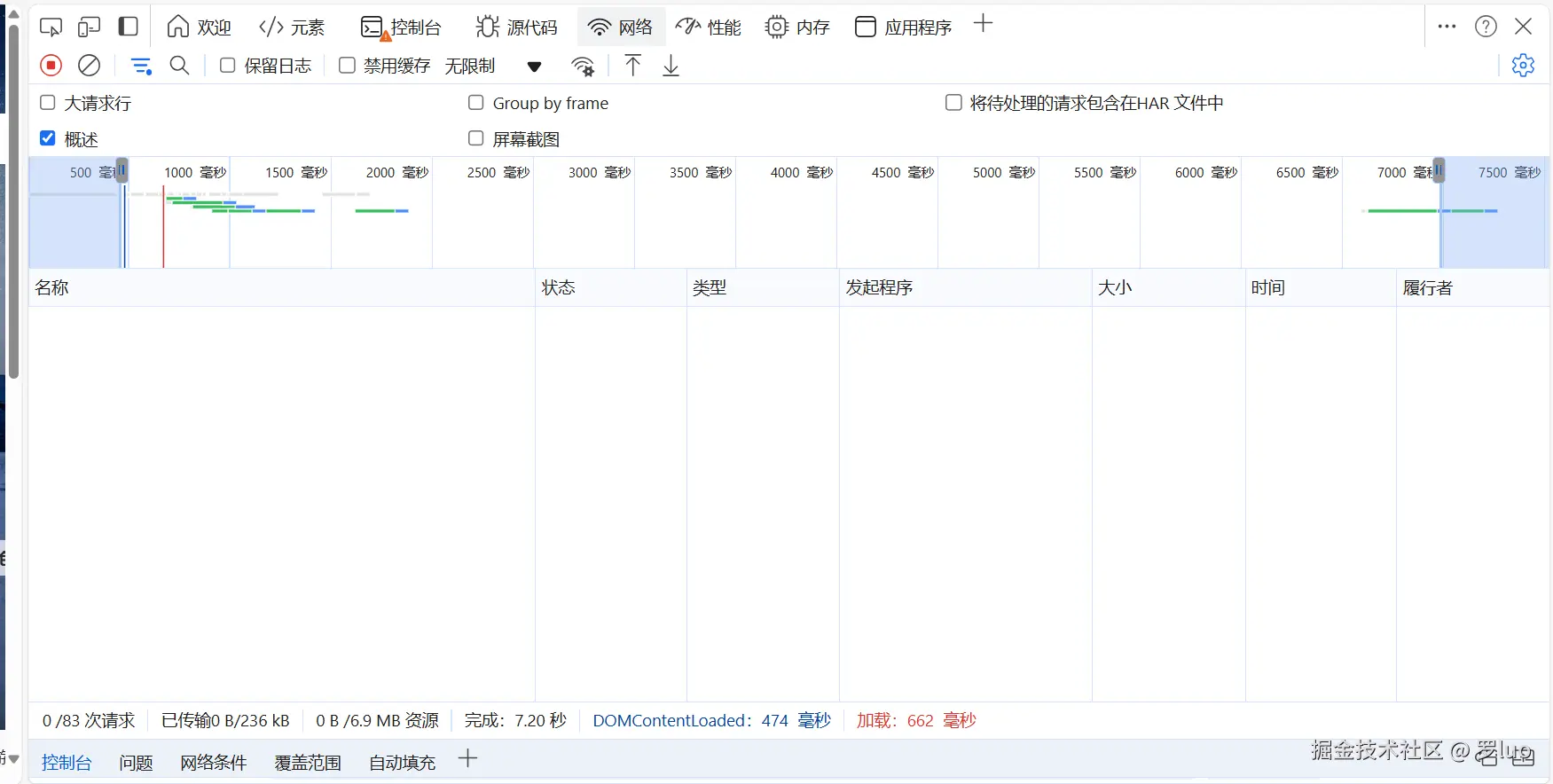The image size is (1553, 784).
Task: Click the DOMContentLoaded: 474 毫秒 text
Action: coord(711,720)
